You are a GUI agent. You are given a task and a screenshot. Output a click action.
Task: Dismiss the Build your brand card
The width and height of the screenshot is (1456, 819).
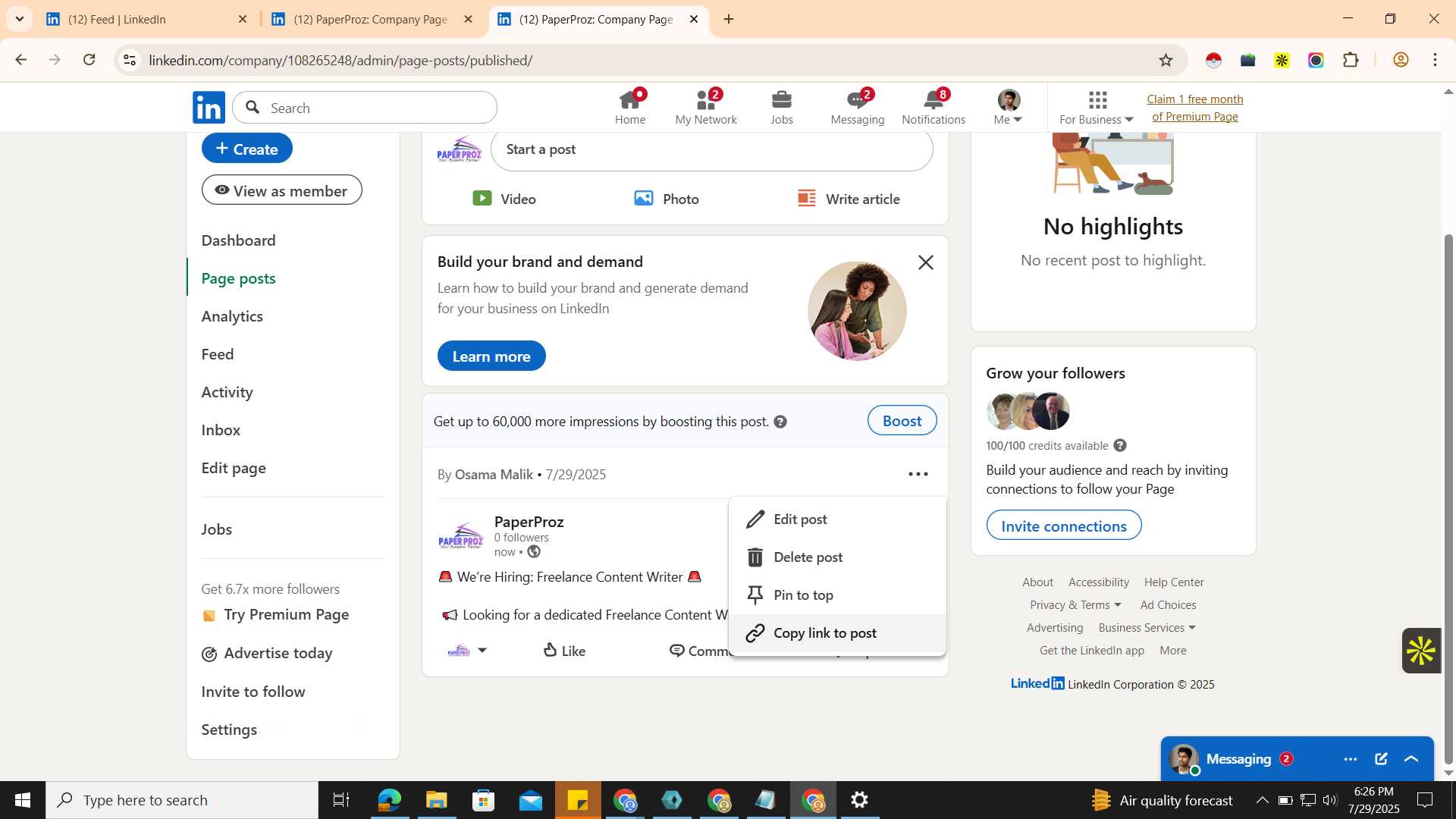(925, 262)
